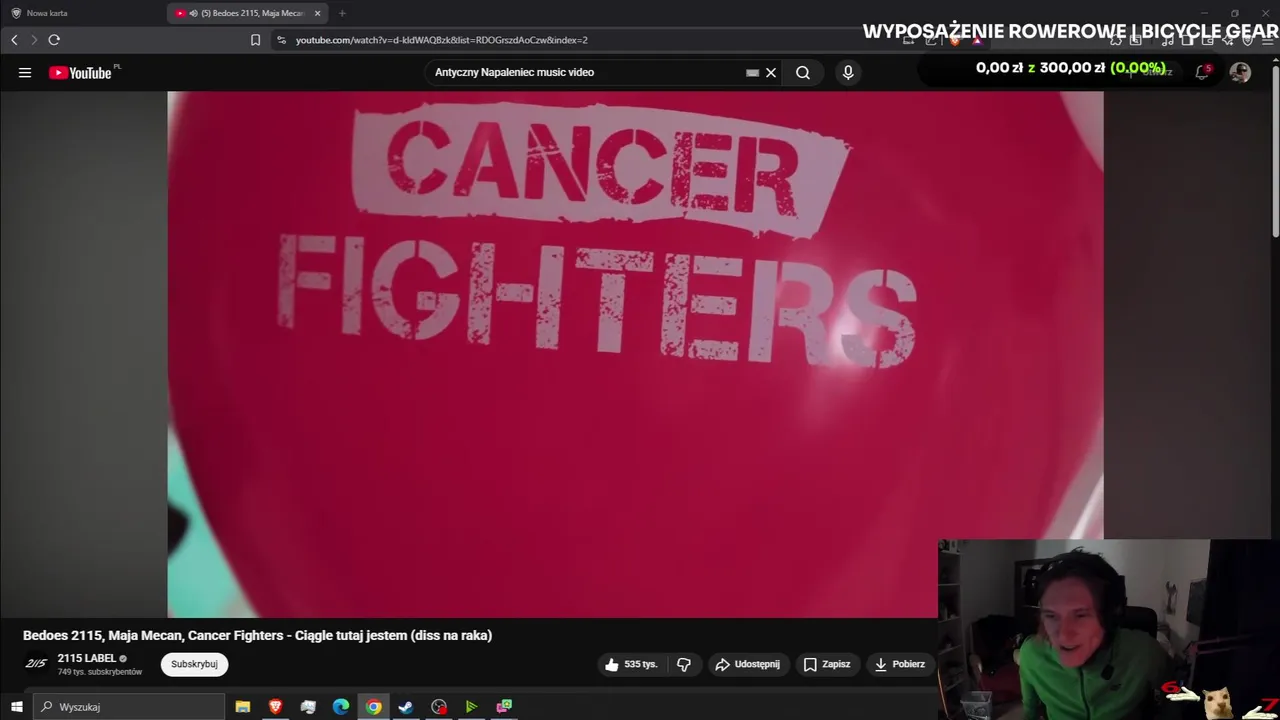The width and height of the screenshot is (1280, 720).
Task: Subscribe using the Subskrybuj button
Action: 194,664
